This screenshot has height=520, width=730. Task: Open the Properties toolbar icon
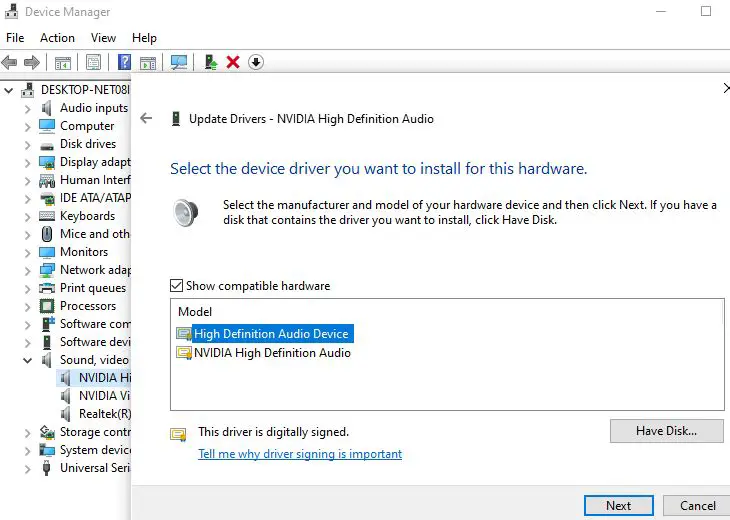pos(94,62)
